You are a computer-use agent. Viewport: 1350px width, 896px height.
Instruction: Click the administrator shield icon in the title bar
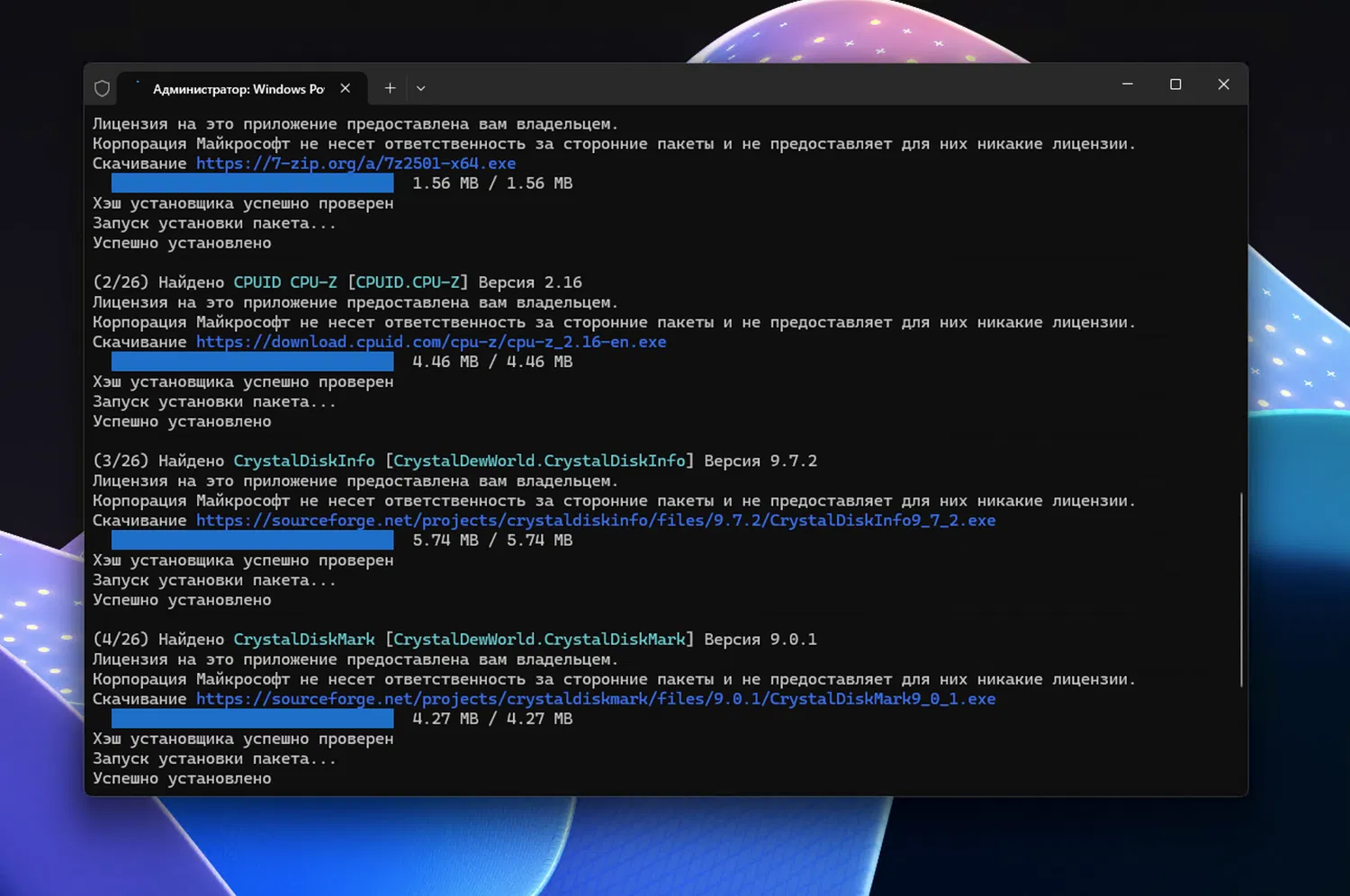pyautogui.click(x=102, y=88)
